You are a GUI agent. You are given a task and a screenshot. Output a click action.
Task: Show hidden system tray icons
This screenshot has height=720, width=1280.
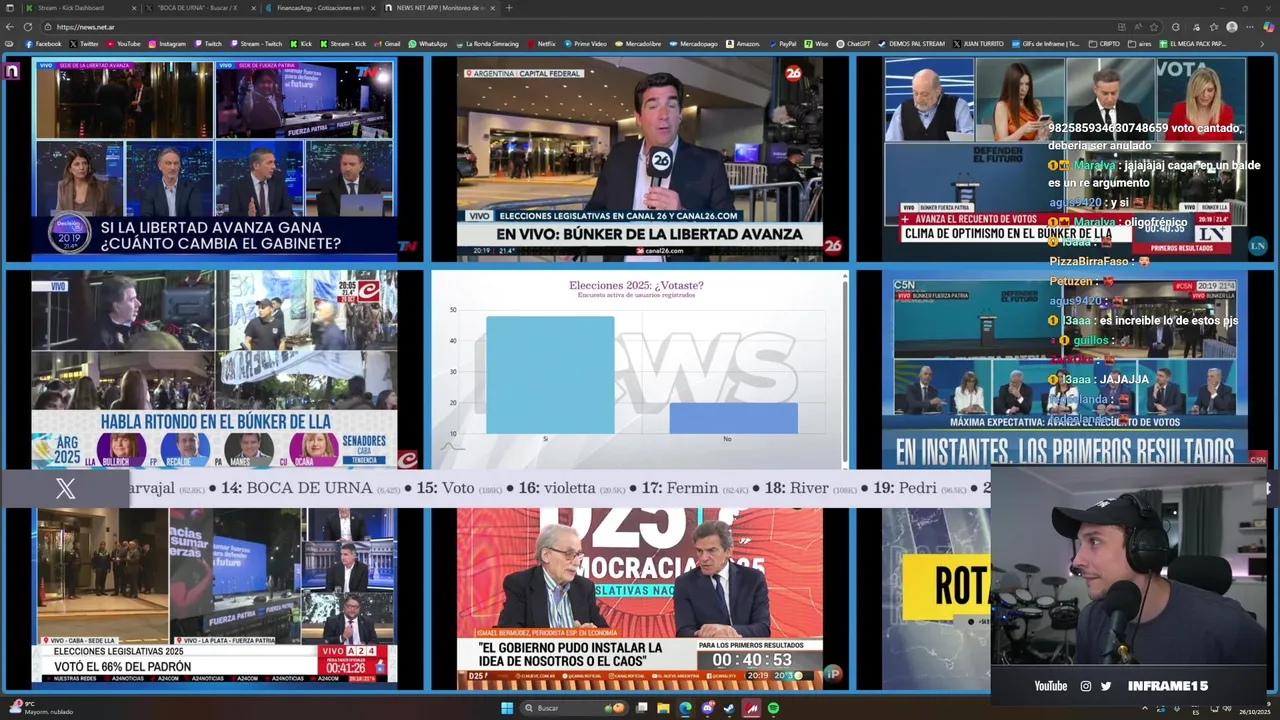[x=1143, y=708]
